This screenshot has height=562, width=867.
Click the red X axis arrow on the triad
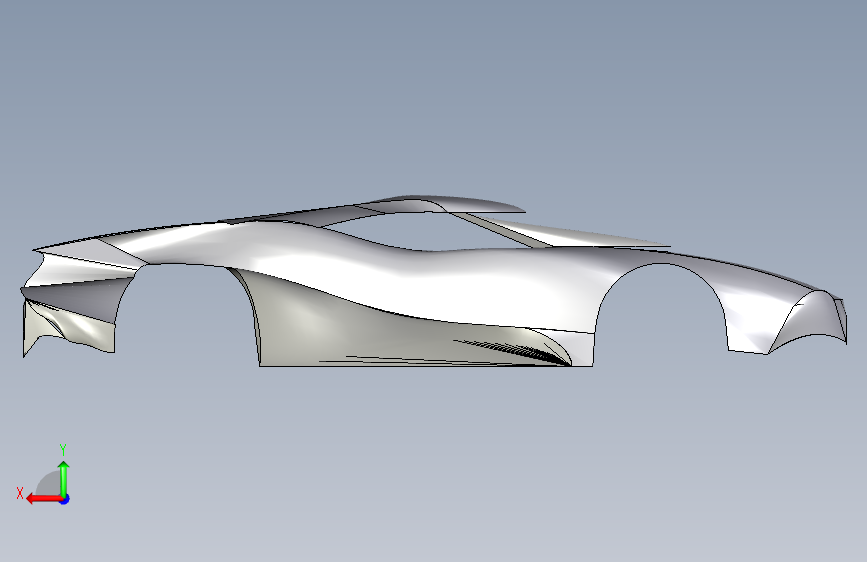pyautogui.click(x=44, y=499)
